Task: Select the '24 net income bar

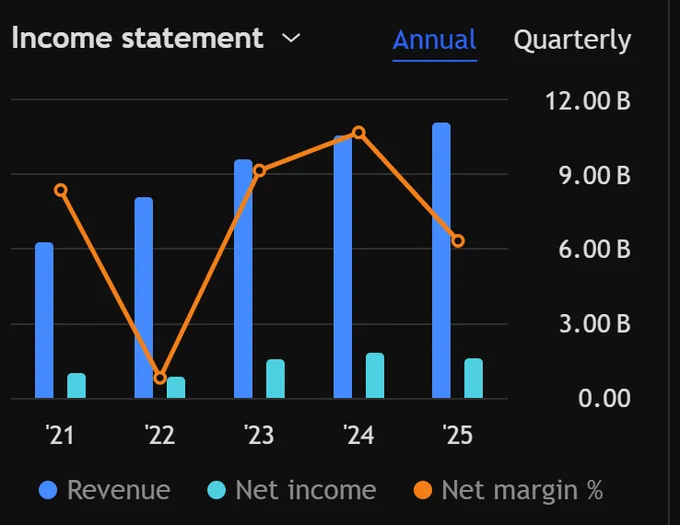Action: [x=375, y=375]
